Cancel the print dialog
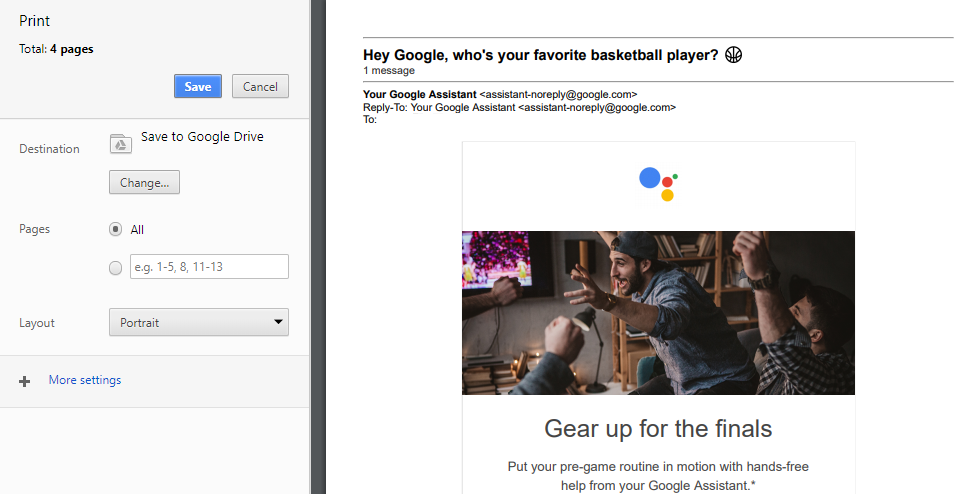Viewport: 956px width, 494px height. click(260, 87)
